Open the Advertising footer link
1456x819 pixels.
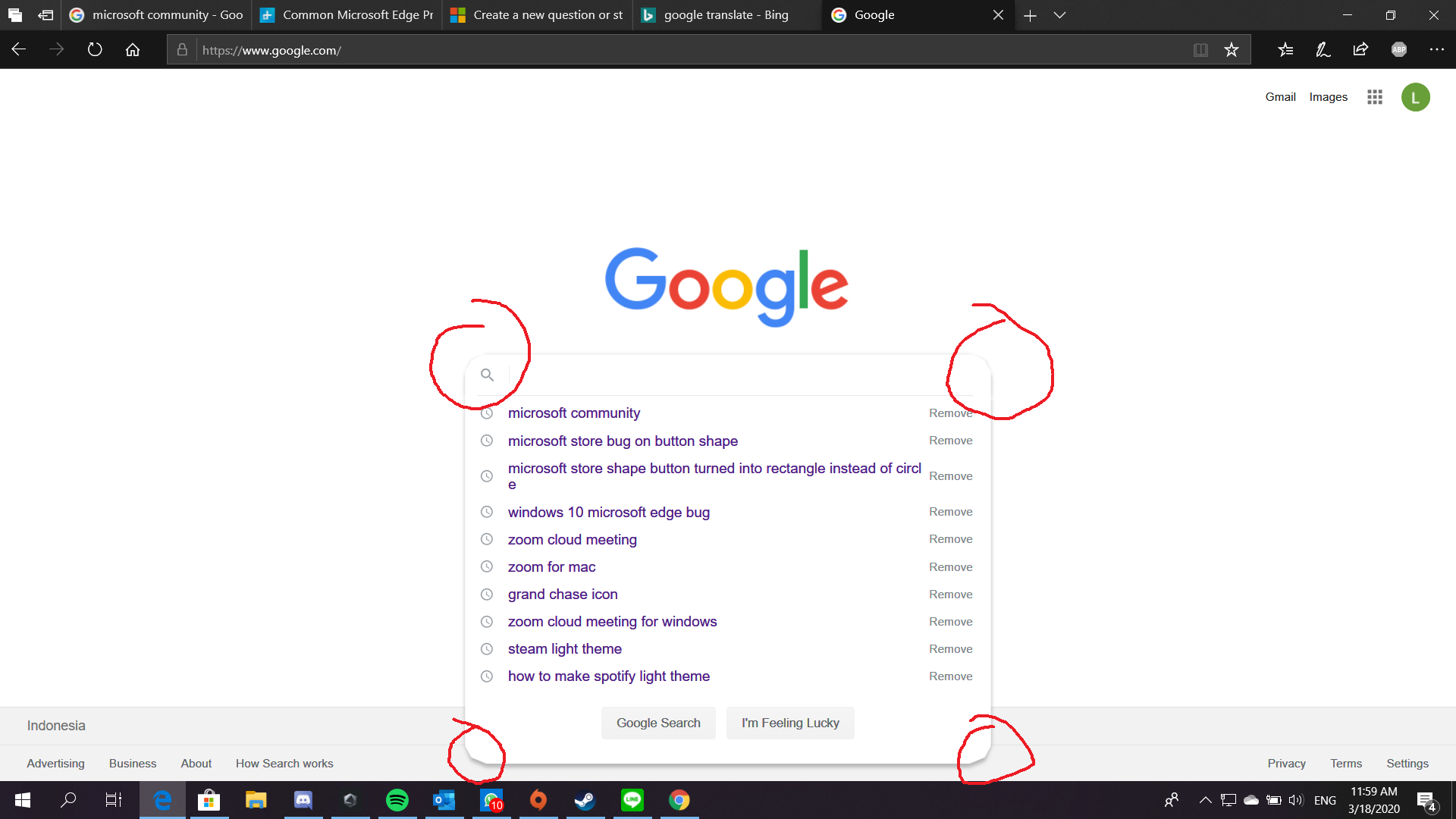point(55,764)
